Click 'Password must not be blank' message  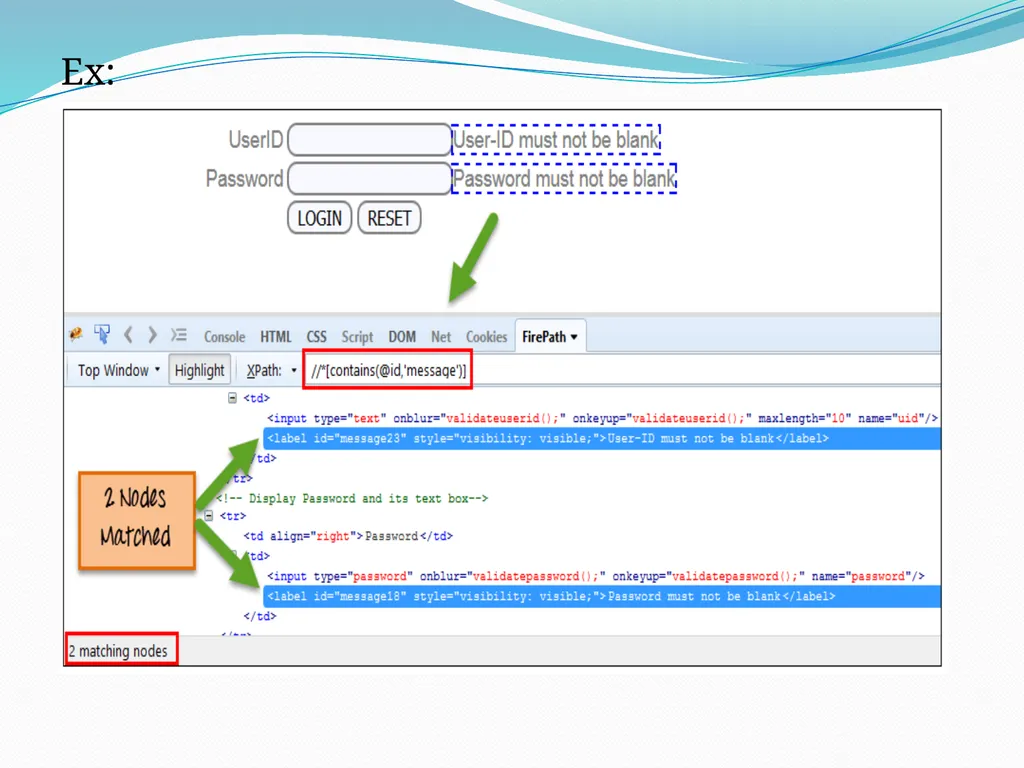click(x=564, y=178)
